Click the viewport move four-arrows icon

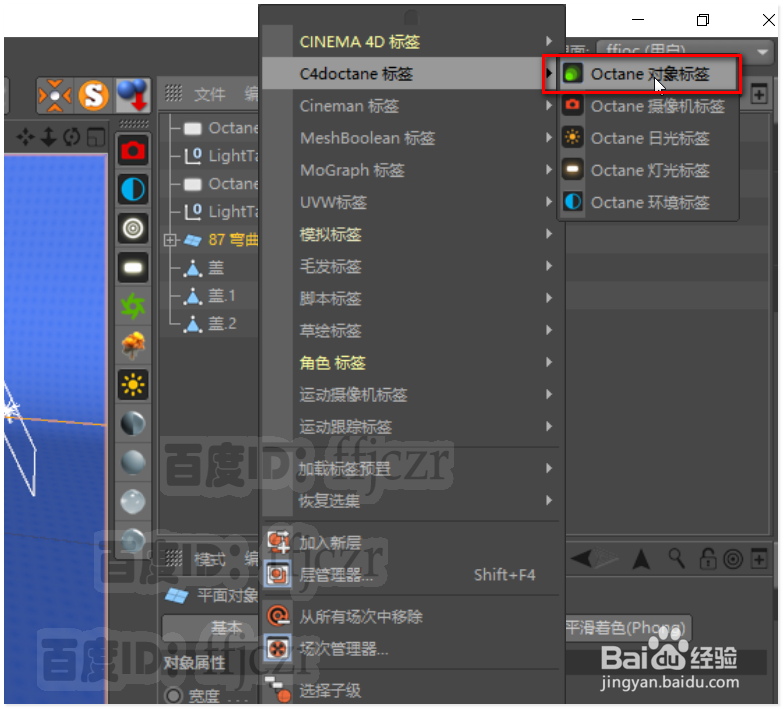25,137
